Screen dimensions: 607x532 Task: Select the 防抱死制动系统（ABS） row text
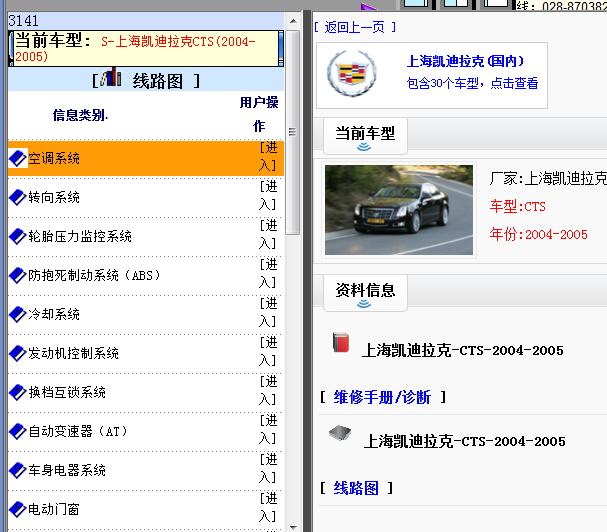click(94, 275)
